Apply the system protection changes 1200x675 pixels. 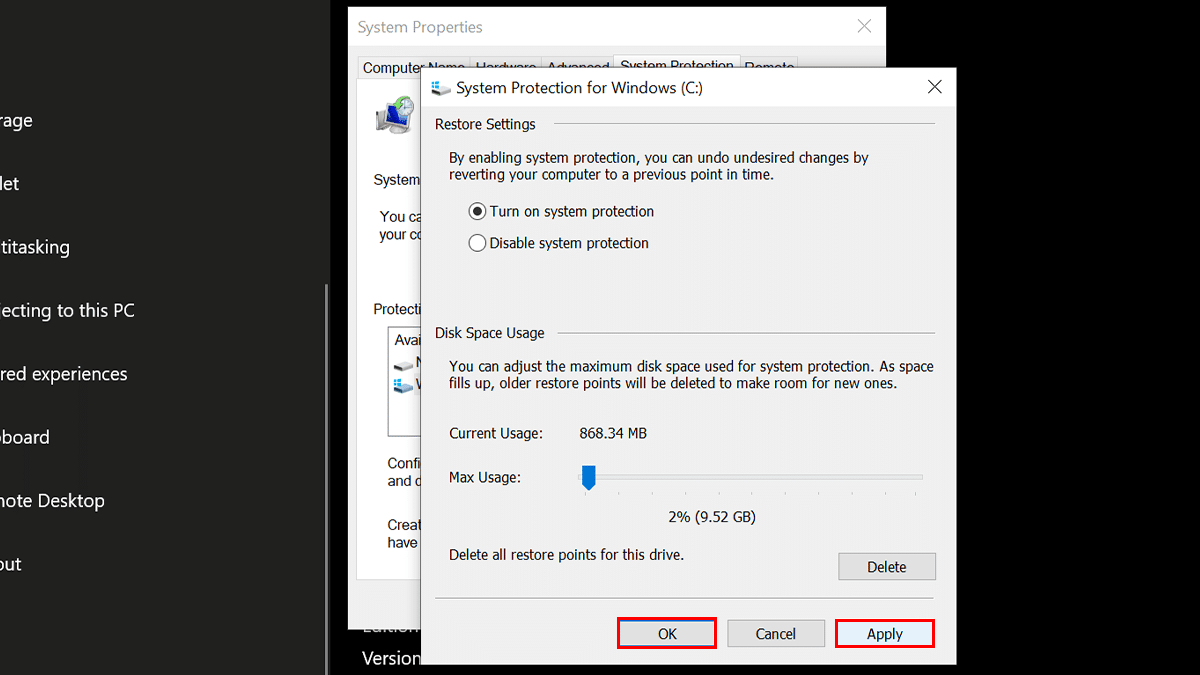pos(885,634)
